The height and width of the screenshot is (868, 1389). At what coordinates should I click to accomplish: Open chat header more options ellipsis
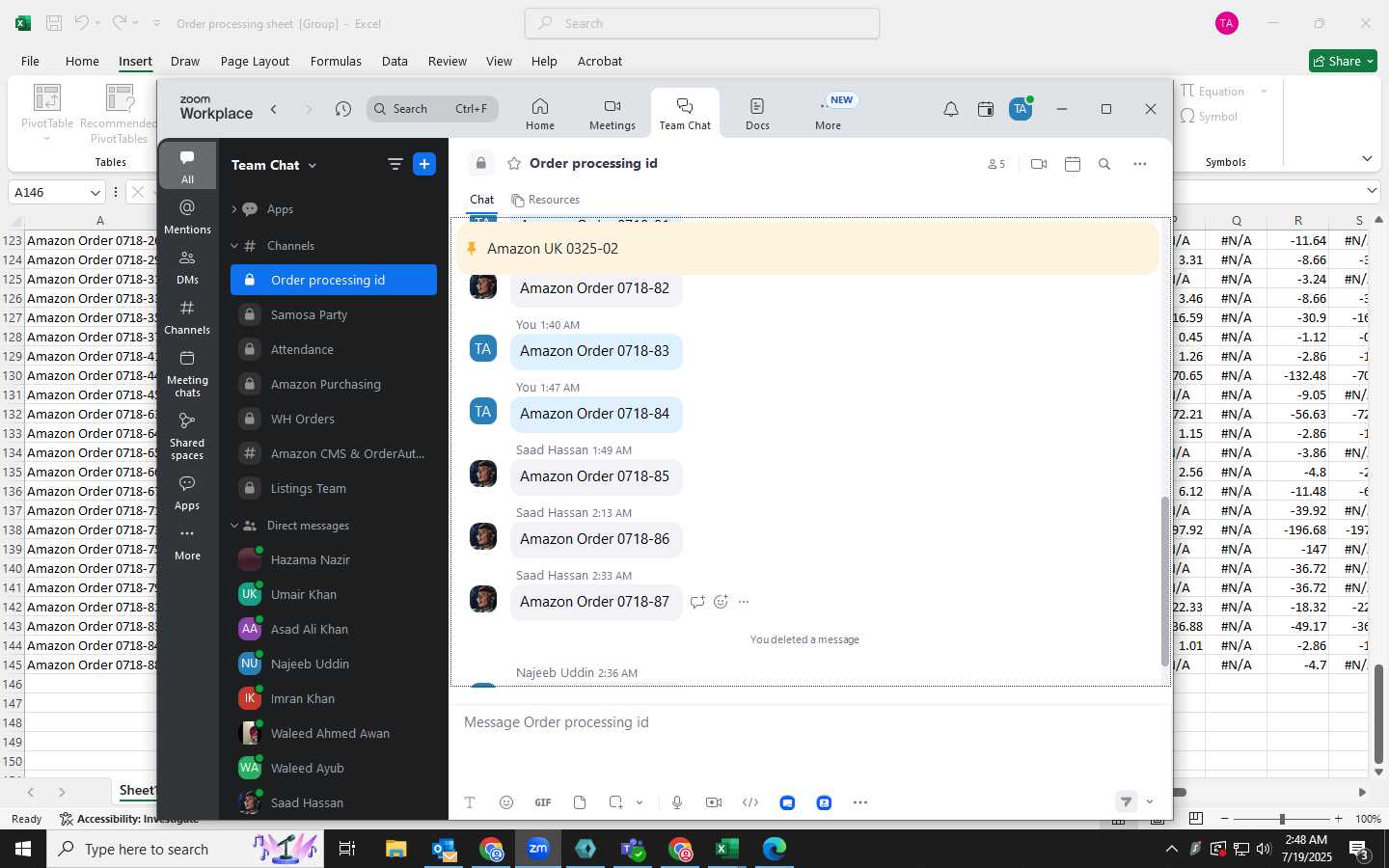[x=1140, y=164]
